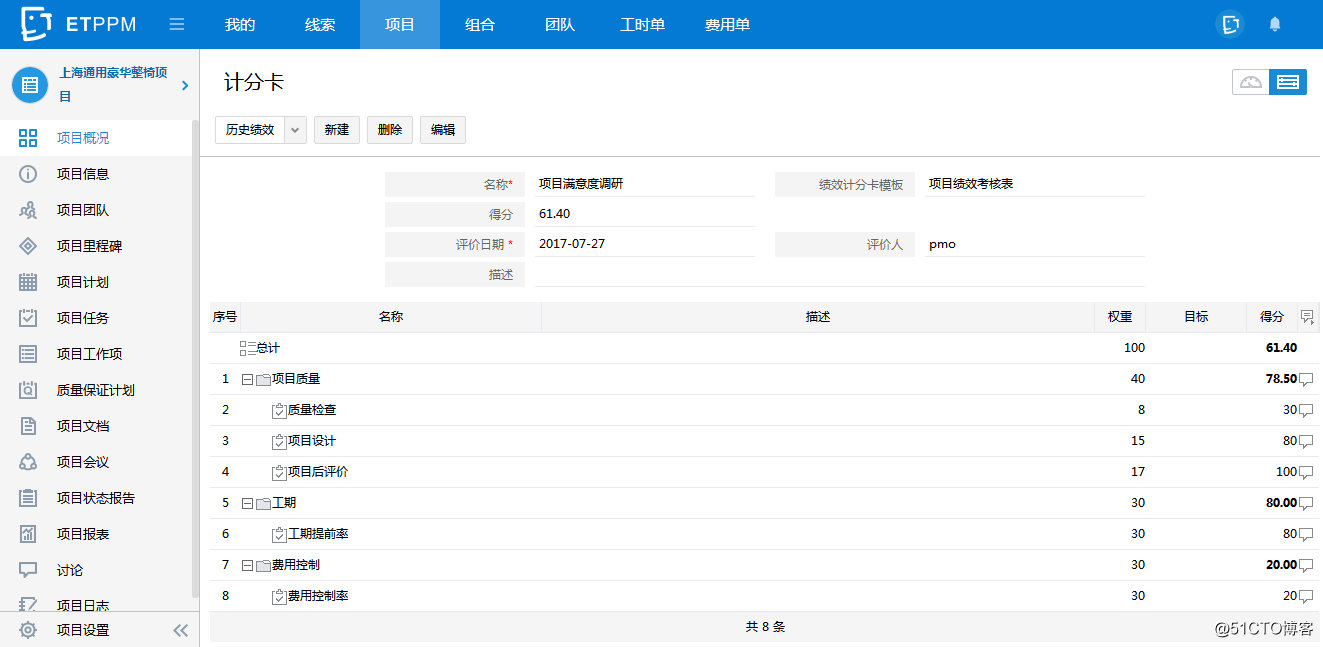Click the 项目信息 info icon in sidebar
The height and width of the screenshot is (647, 1323).
28,174
